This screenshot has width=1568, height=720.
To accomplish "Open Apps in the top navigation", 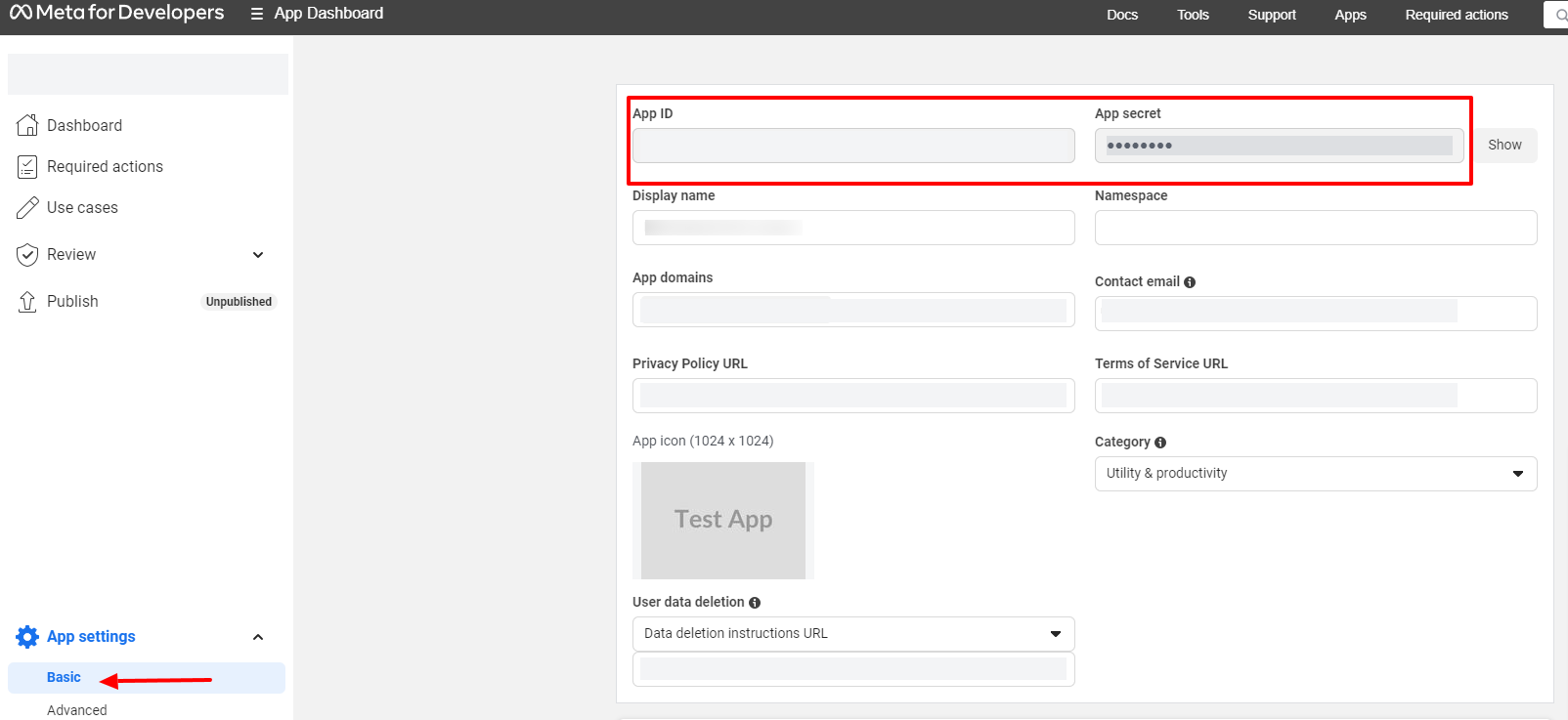I will (x=1351, y=15).
